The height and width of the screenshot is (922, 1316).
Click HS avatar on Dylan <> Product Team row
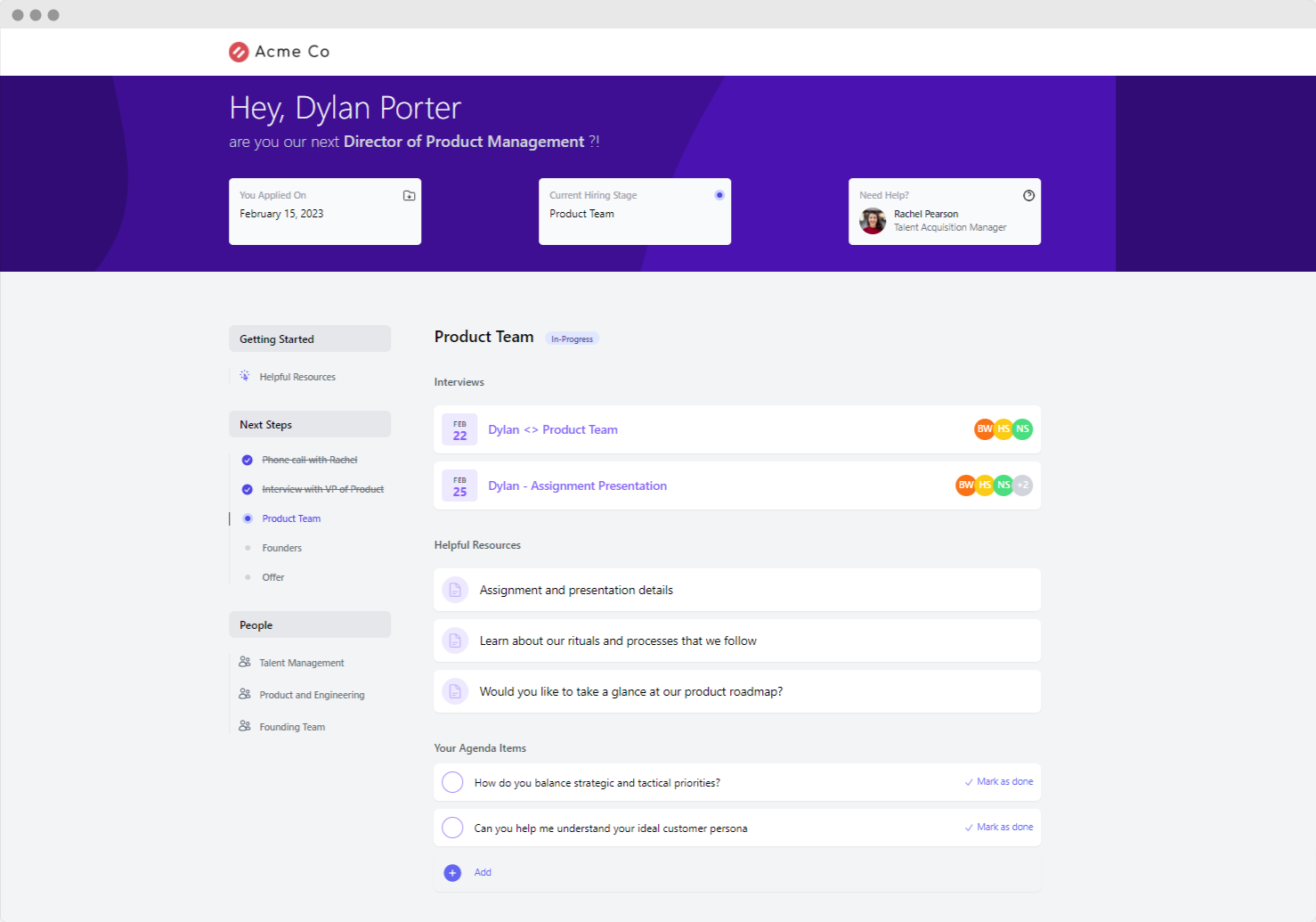click(x=1003, y=429)
